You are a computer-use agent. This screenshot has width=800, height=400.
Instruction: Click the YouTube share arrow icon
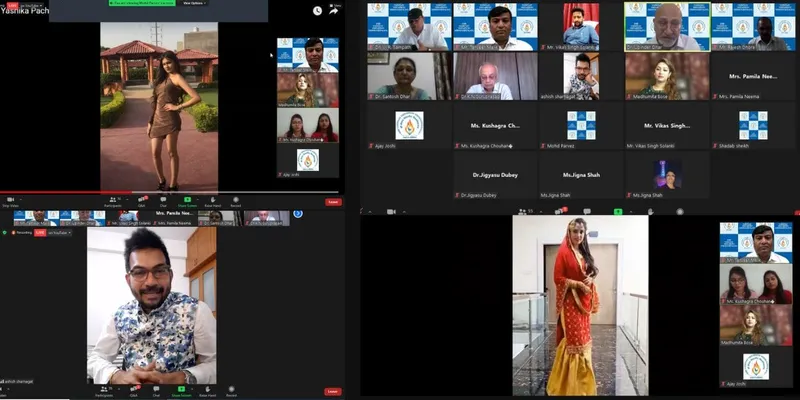coord(334,11)
